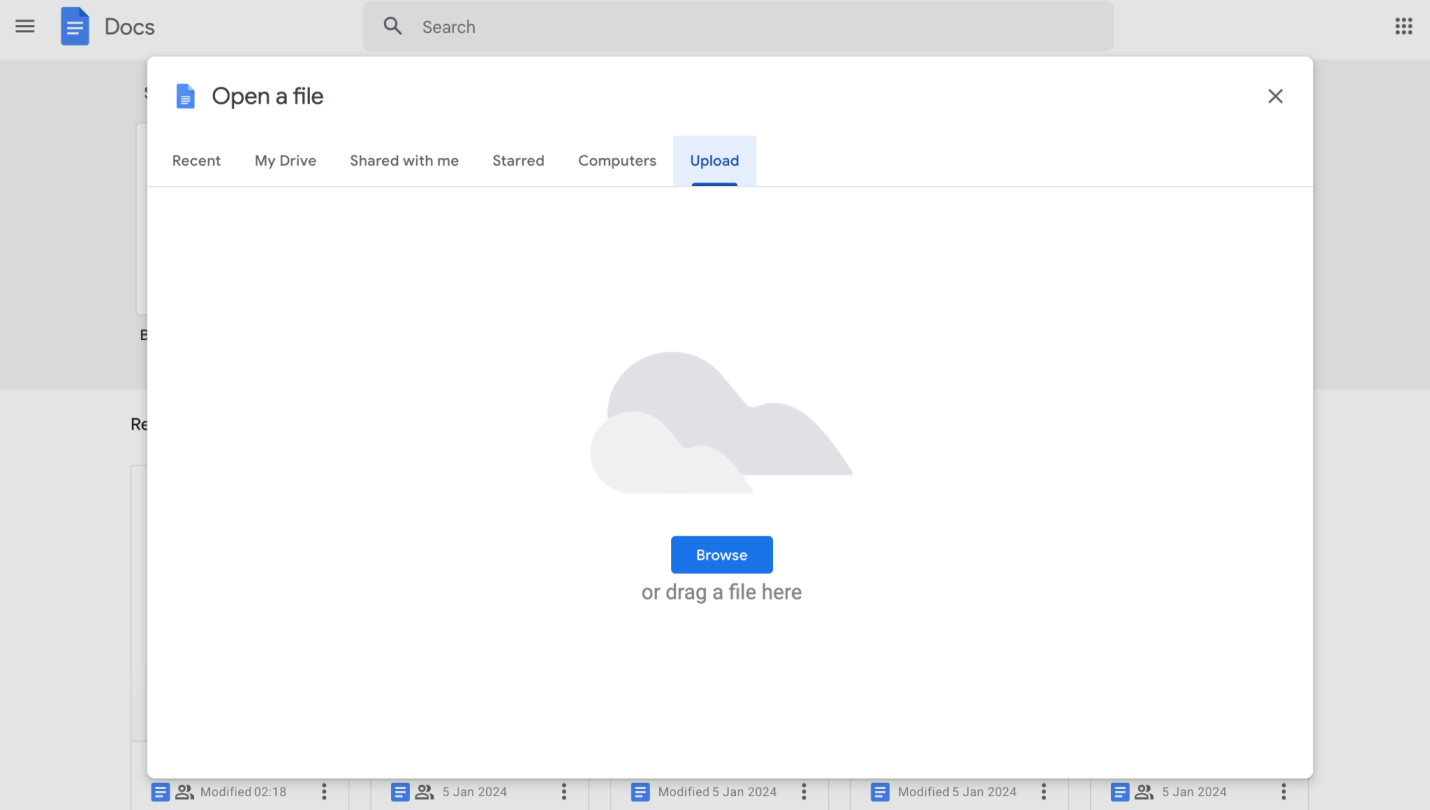Select the Upload tab

[714, 161]
